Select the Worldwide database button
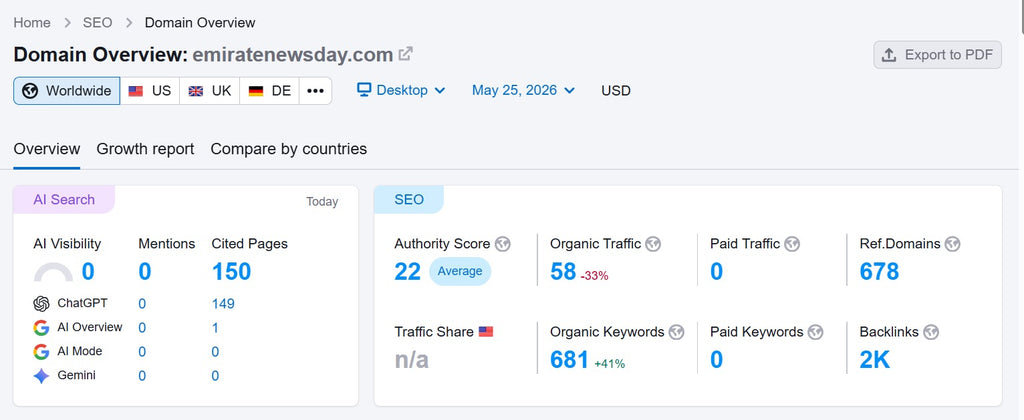The width and height of the screenshot is (1024, 420). pos(67,91)
